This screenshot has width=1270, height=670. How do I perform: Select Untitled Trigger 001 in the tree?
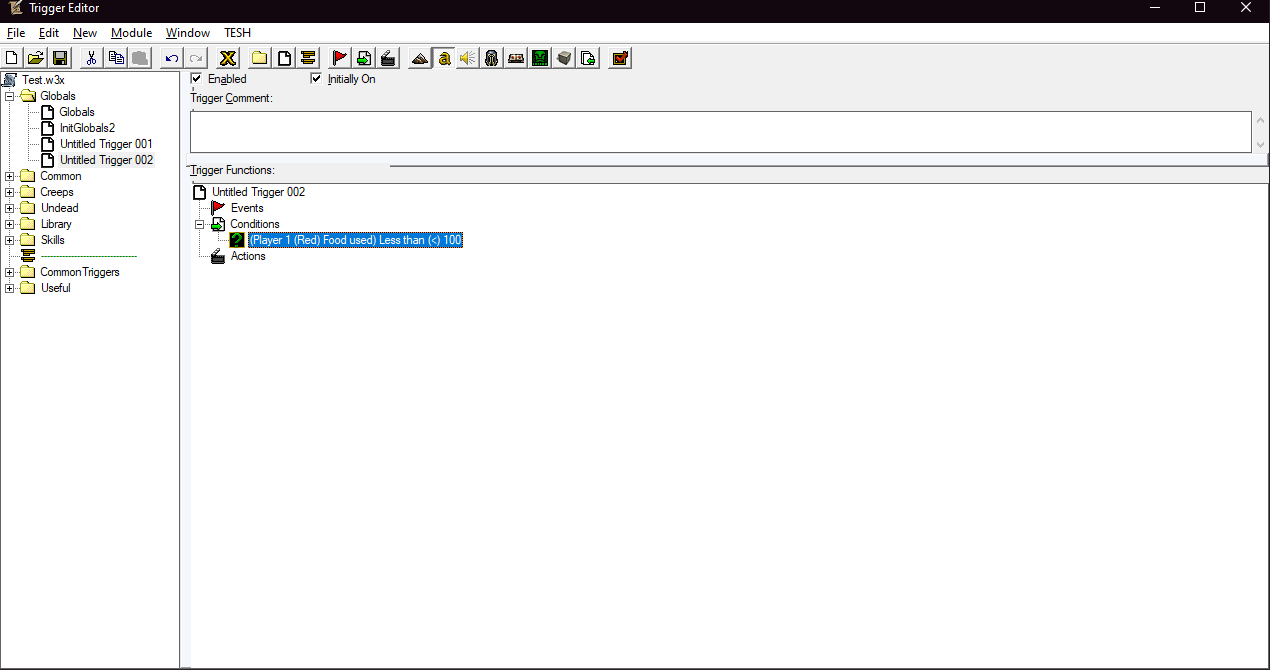click(106, 144)
